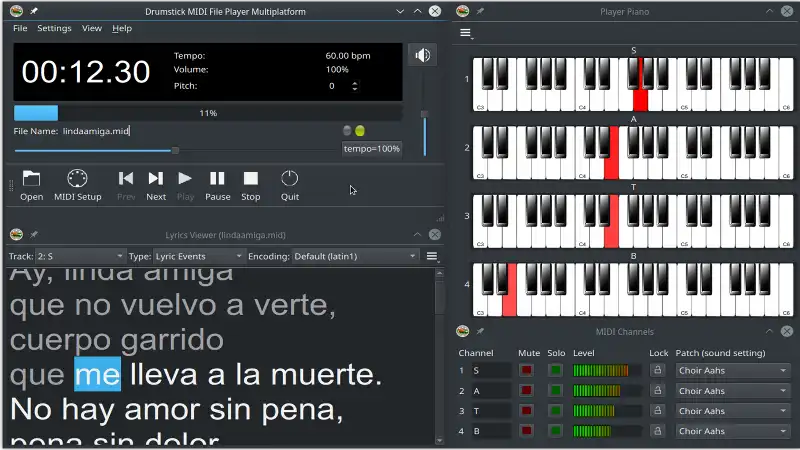800x450 pixels.
Task: Pin the Drumstick MIDI File Player window
Action: coord(34,11)
